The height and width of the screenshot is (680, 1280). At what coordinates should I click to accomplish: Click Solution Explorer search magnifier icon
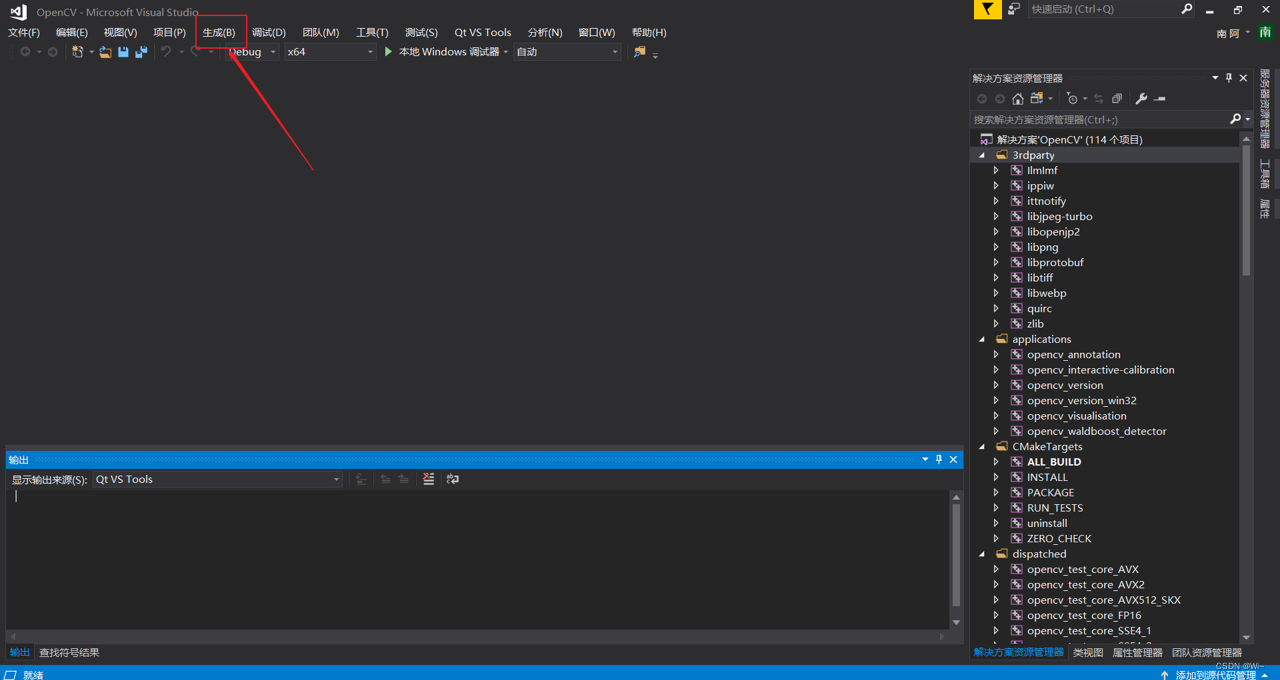click(1235, 119)
